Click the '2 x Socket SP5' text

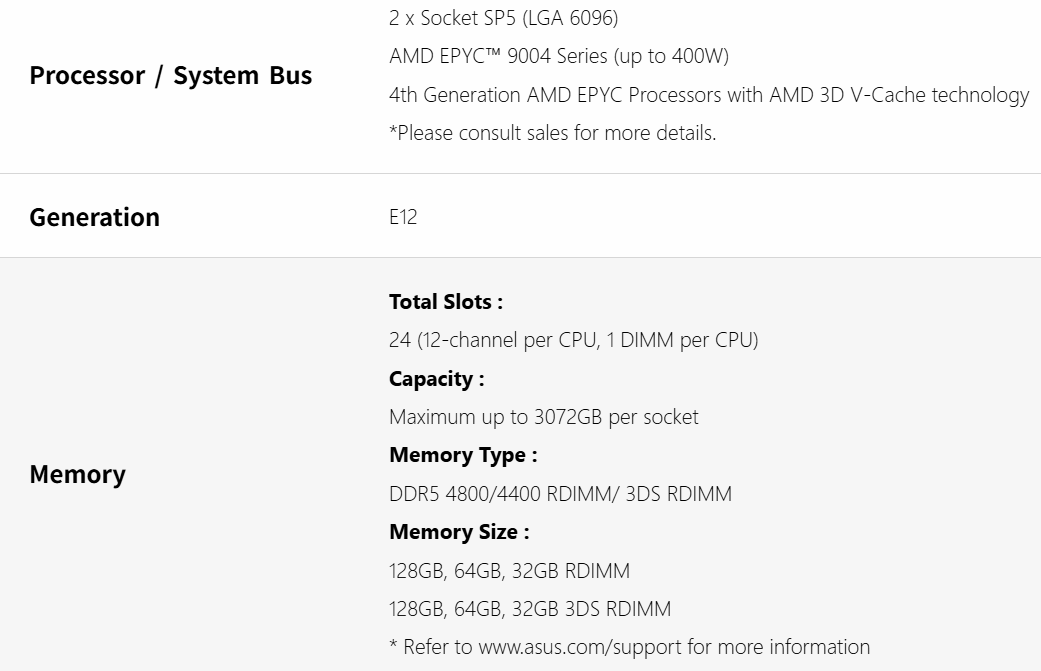click(x=450, y=18)
